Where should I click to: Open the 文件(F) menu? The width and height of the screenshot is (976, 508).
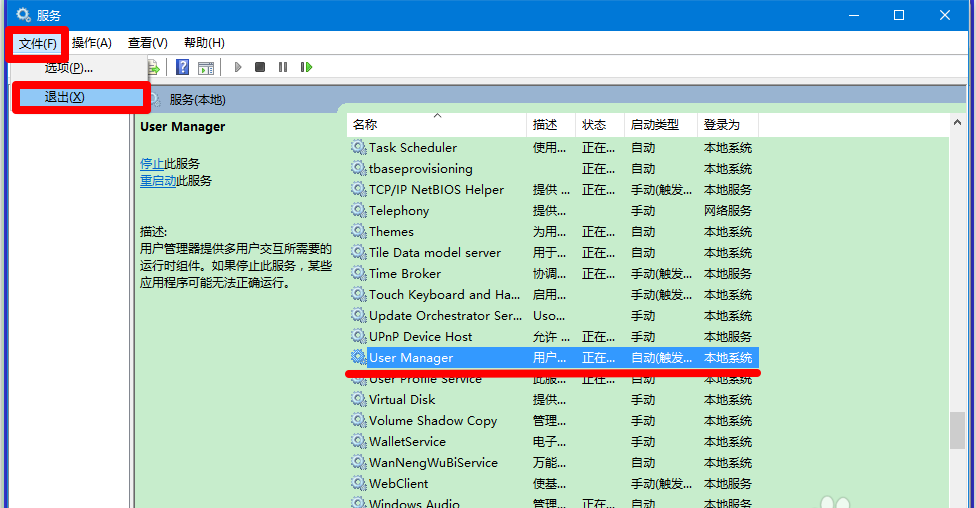tap(37, 43)
